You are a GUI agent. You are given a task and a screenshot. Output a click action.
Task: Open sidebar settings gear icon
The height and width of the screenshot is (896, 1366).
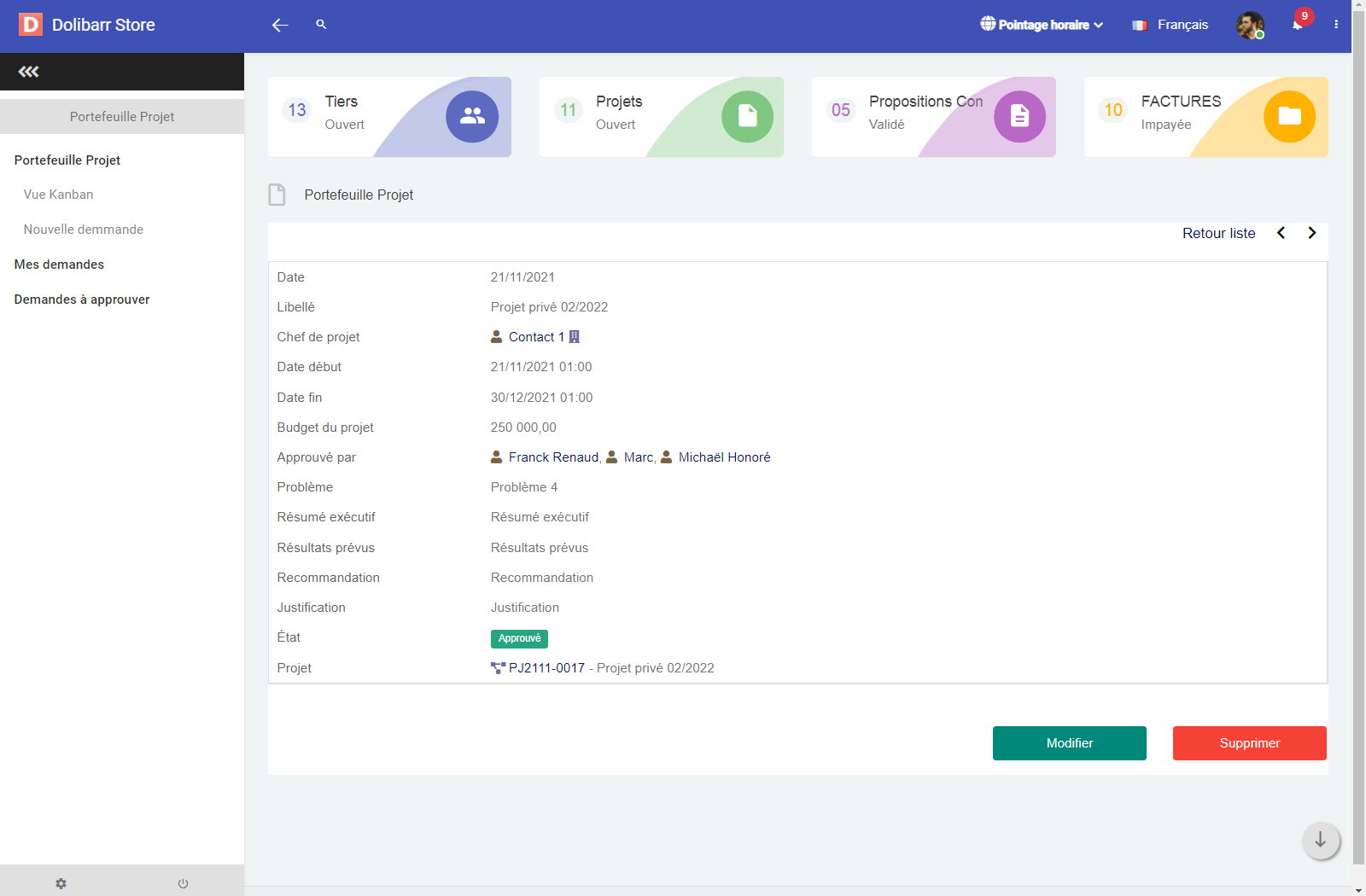(61, 884)
